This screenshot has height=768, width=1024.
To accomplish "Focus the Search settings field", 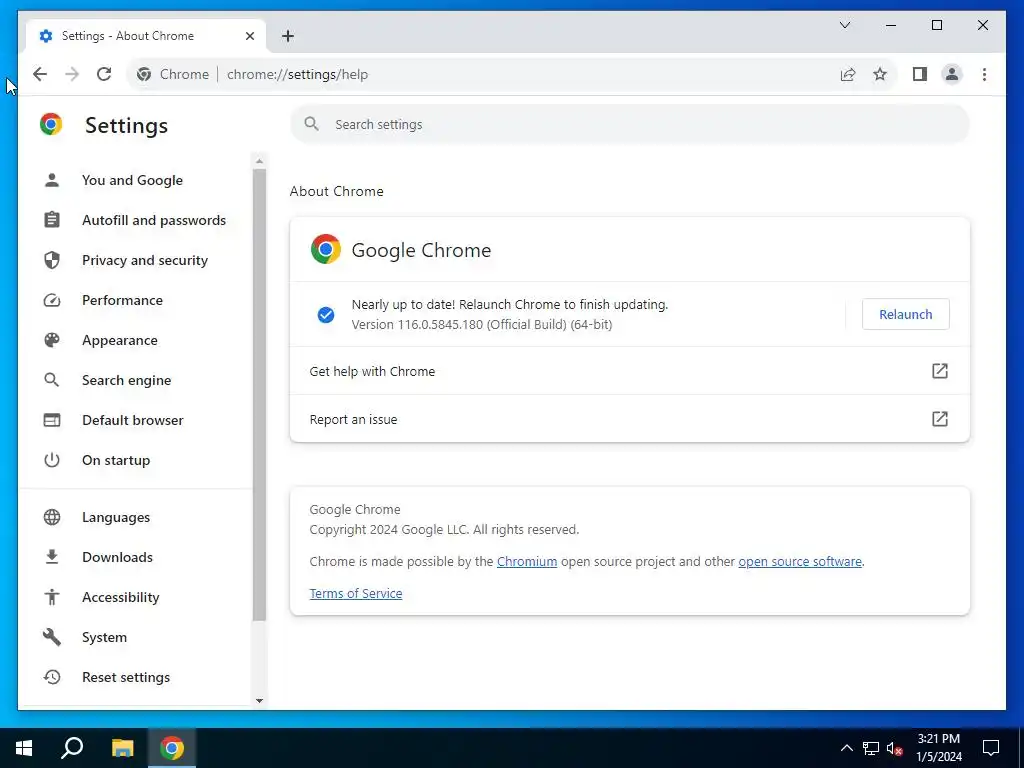I will (x=630, y=124).
